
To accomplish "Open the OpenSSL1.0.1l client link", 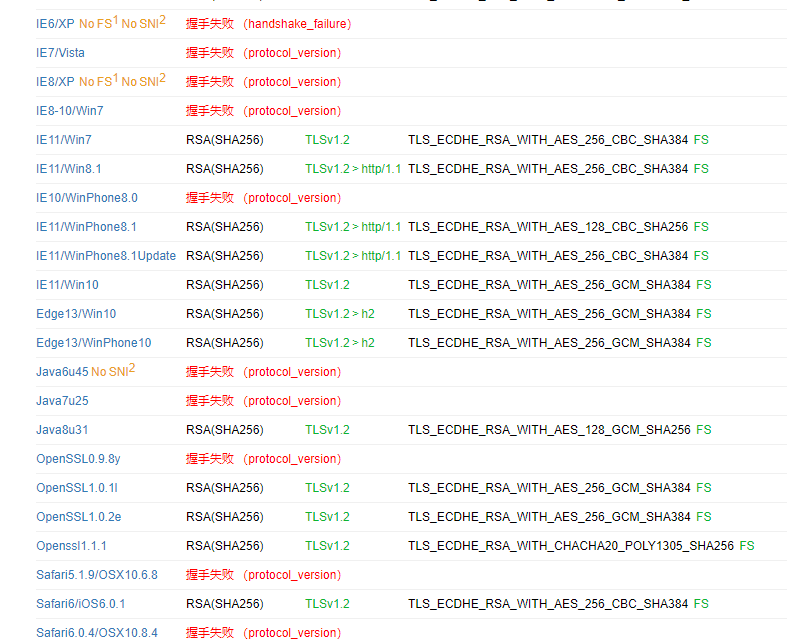I will tap(77, 488).
